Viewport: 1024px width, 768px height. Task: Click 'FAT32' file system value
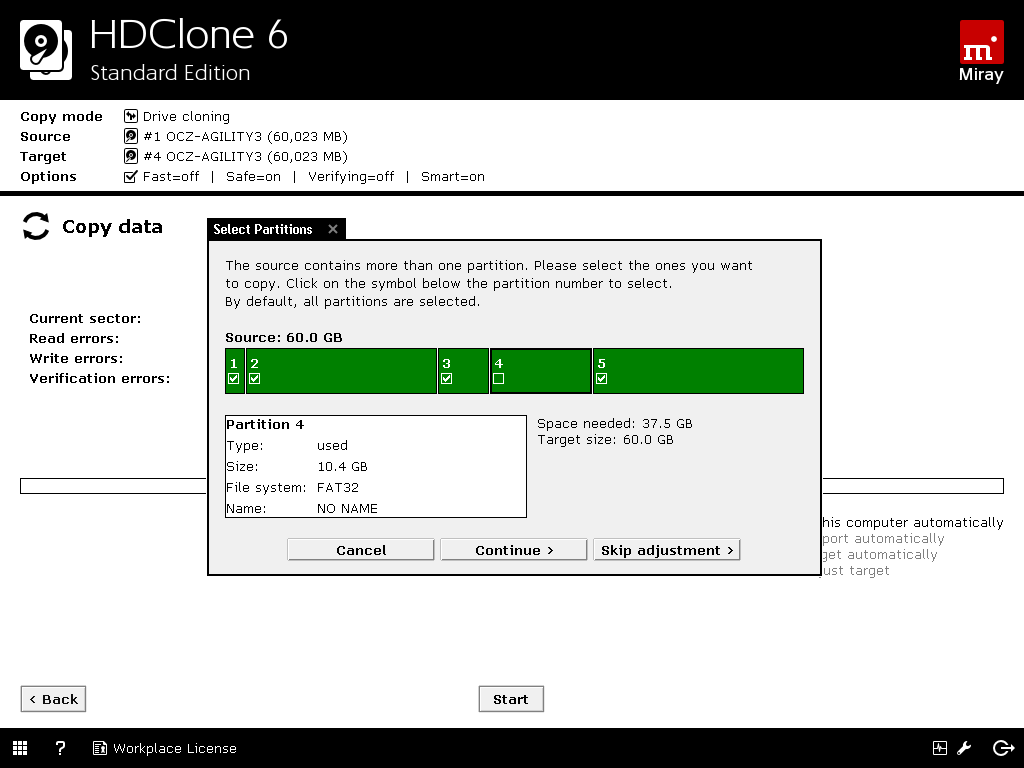tap(338, 487)
